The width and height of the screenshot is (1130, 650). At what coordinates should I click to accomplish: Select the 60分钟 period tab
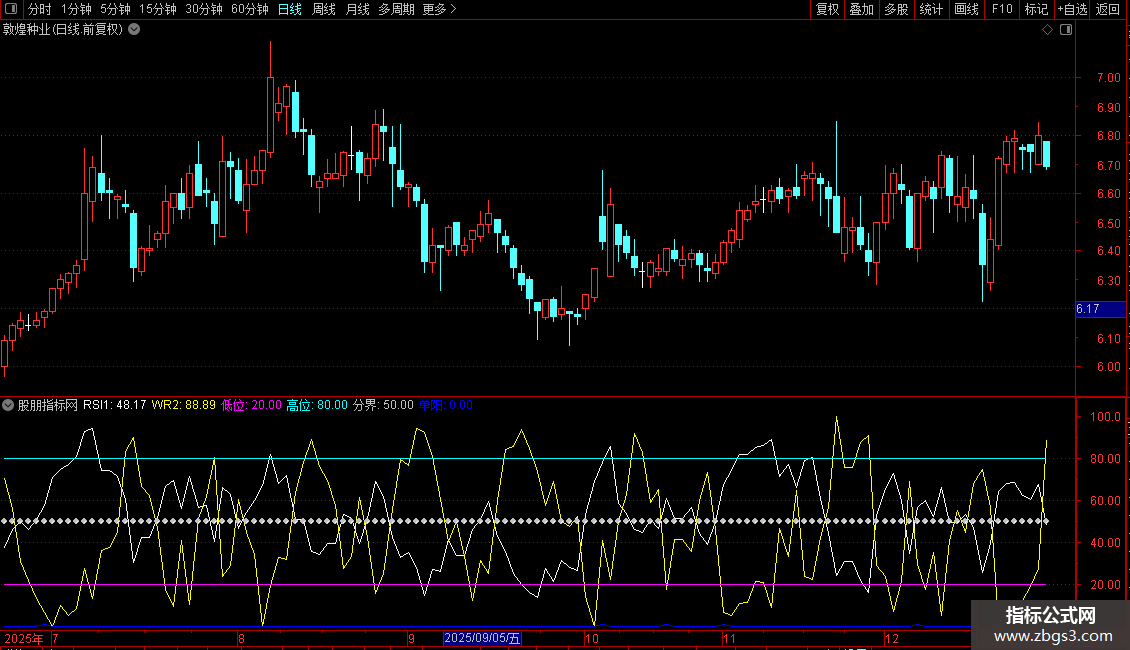pos(249,9)
